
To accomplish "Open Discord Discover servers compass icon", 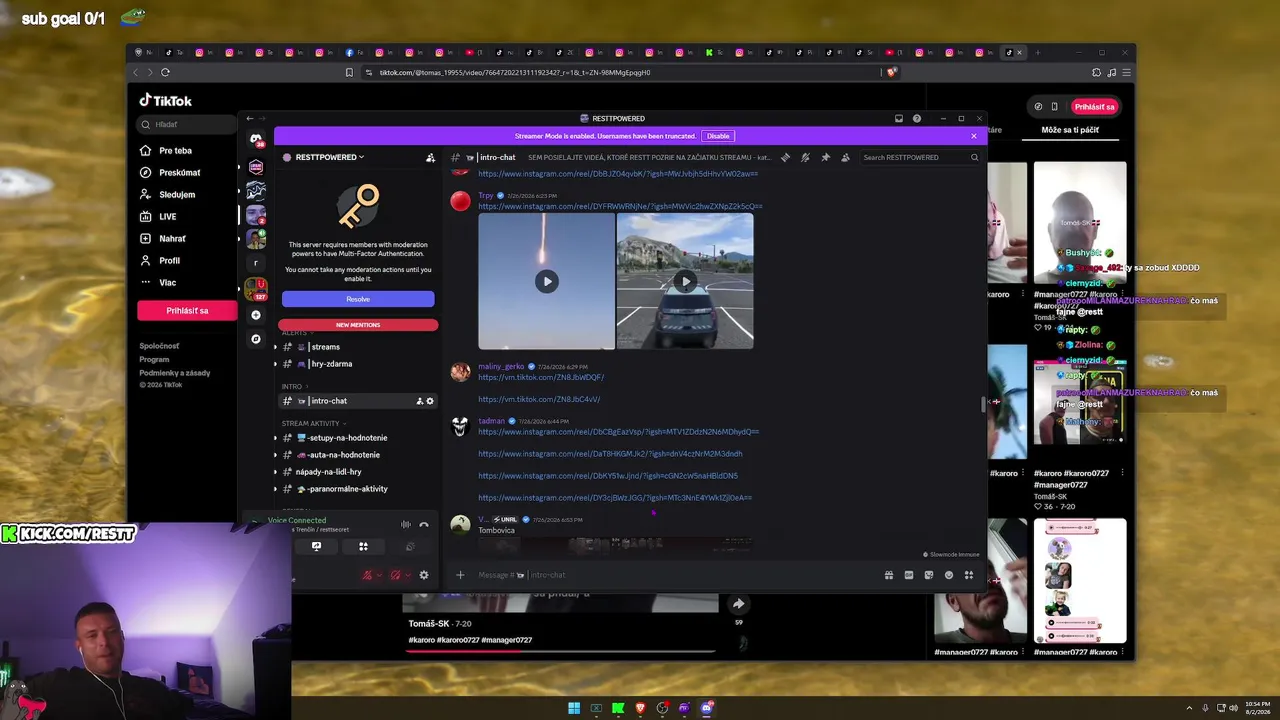I will [256, 339].
